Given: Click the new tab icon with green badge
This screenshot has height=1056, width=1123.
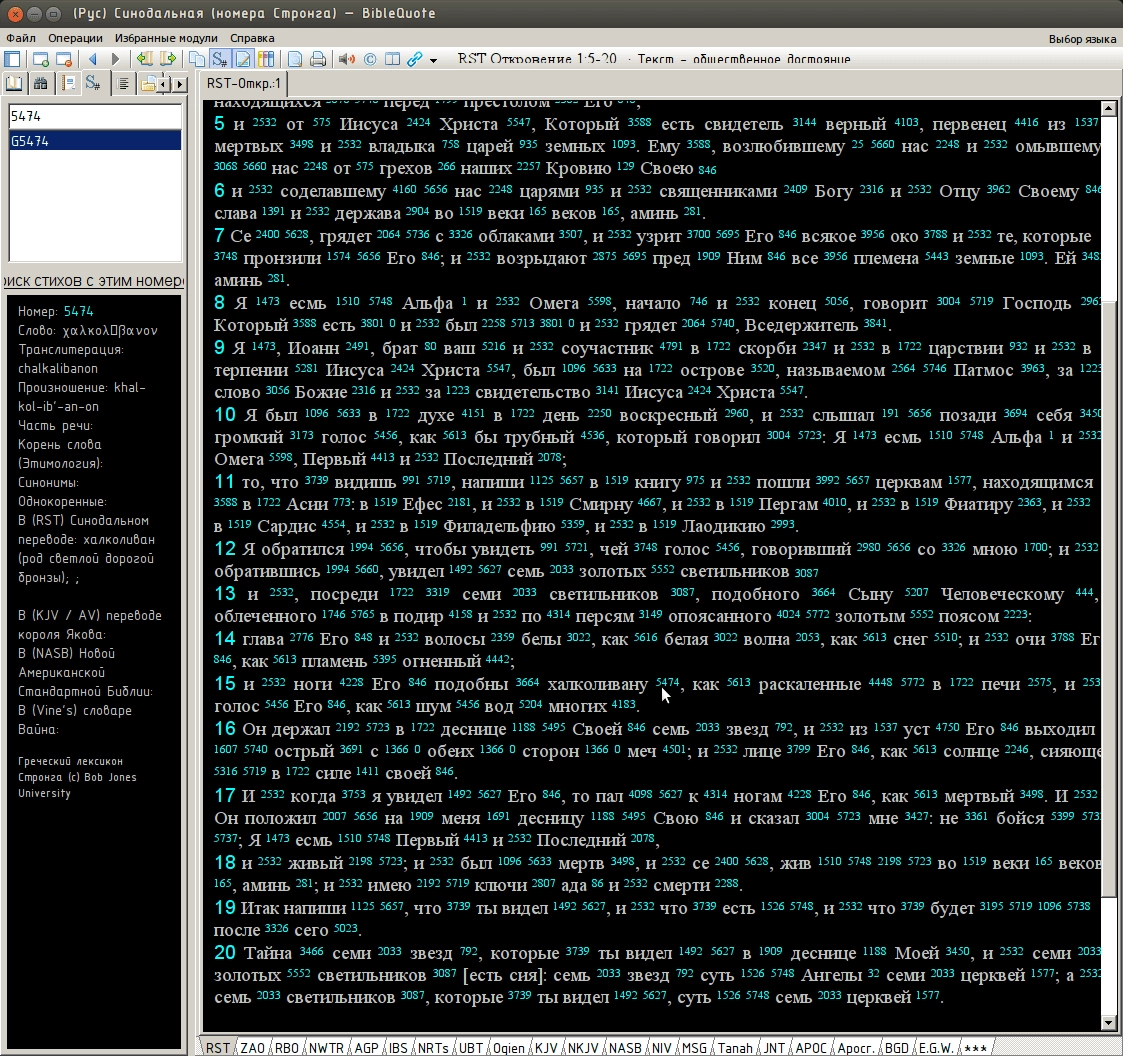Looking at the screenshot, I should (x=41, y=59).
